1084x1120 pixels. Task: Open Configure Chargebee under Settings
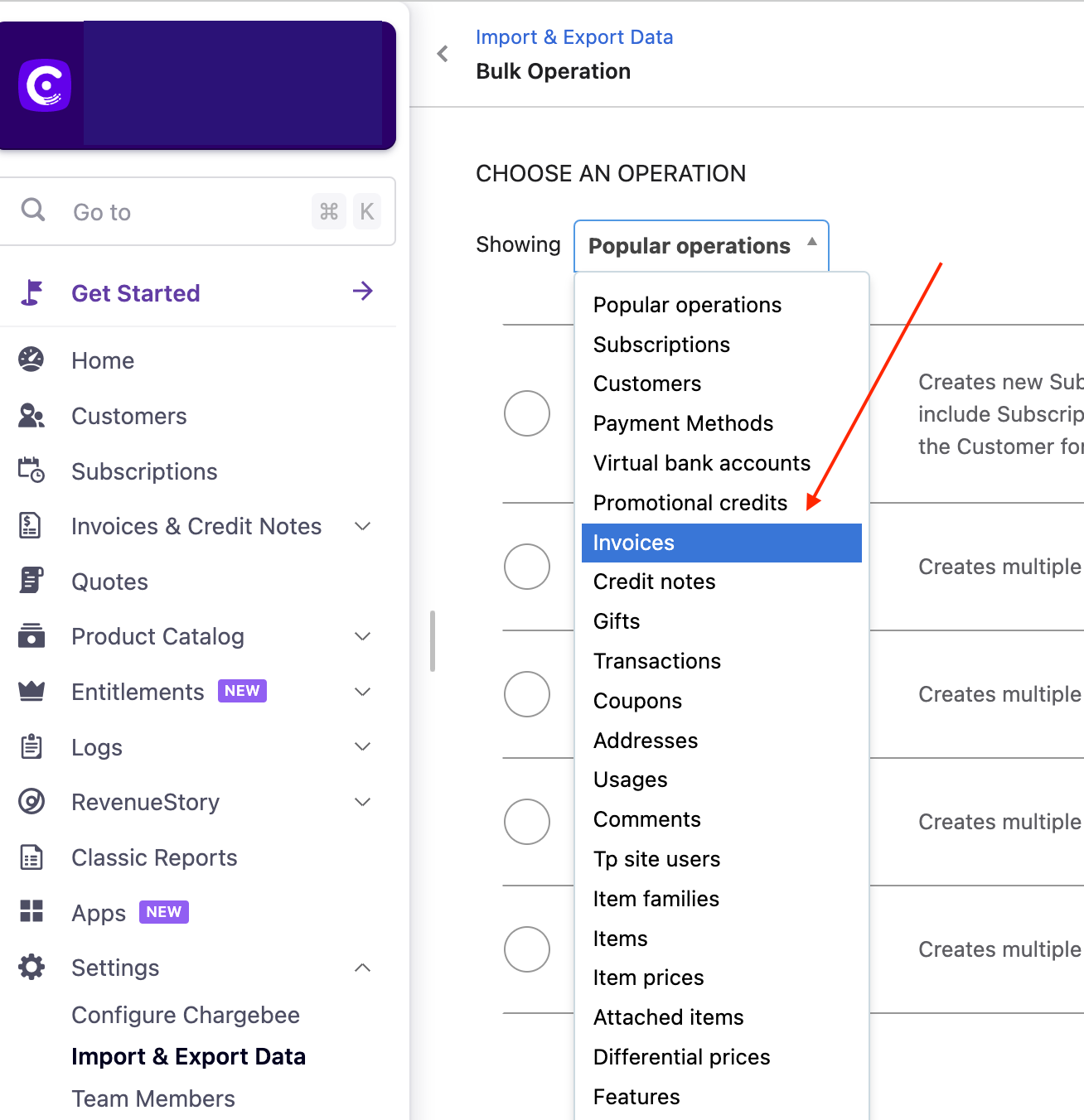click(186, 1015)
